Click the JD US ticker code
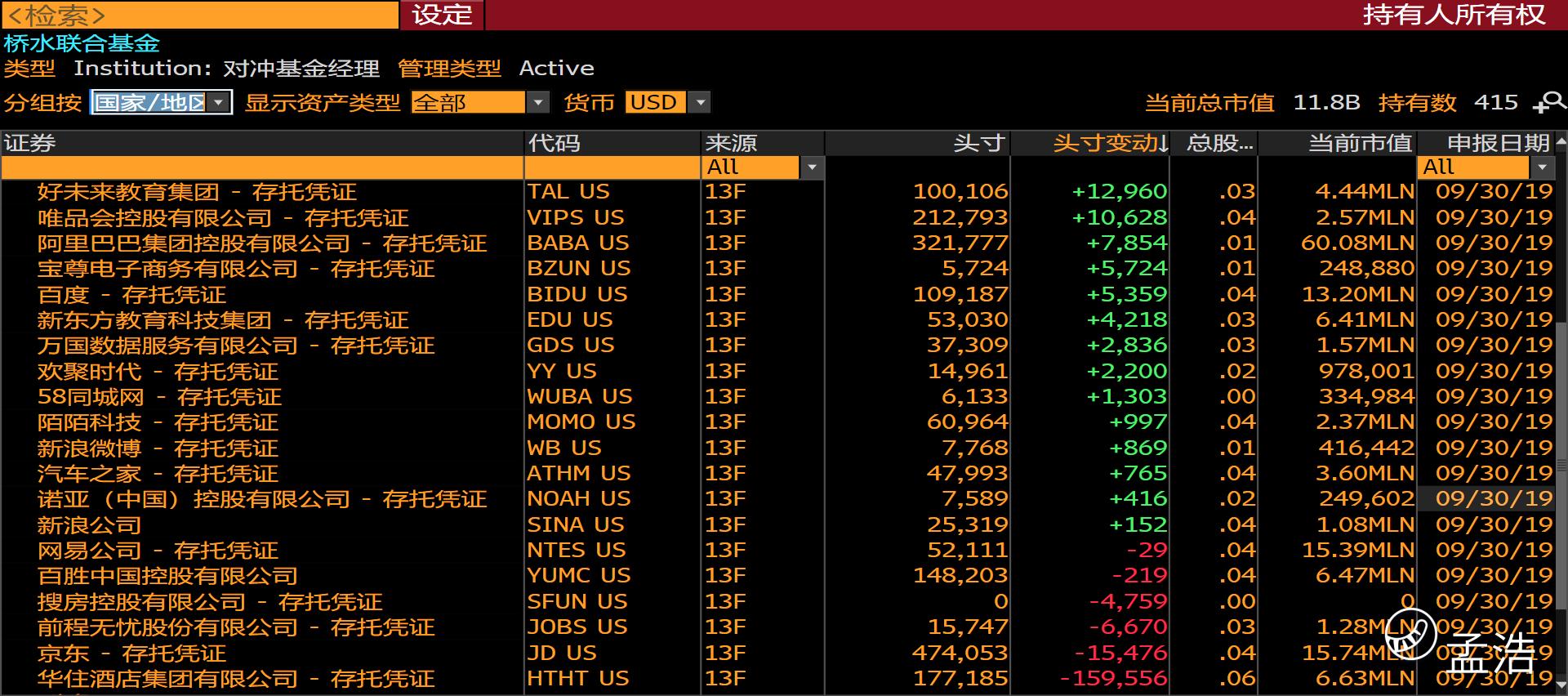This screenshot has height=696, width=1568. [562, 653]
